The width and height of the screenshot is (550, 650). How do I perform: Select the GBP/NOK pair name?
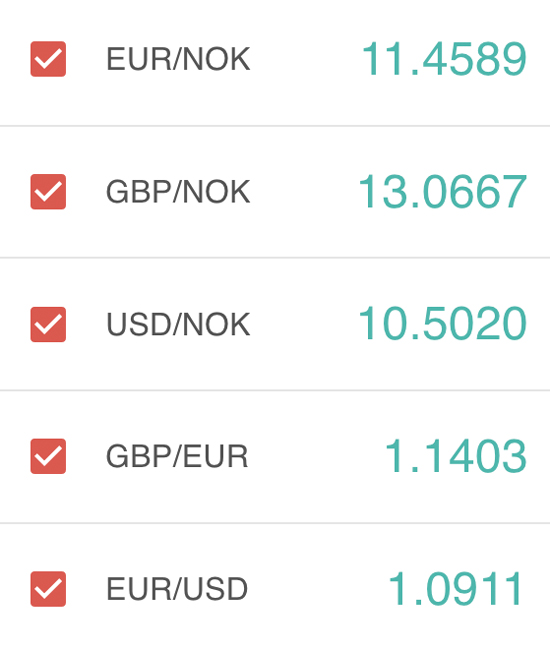178,192
